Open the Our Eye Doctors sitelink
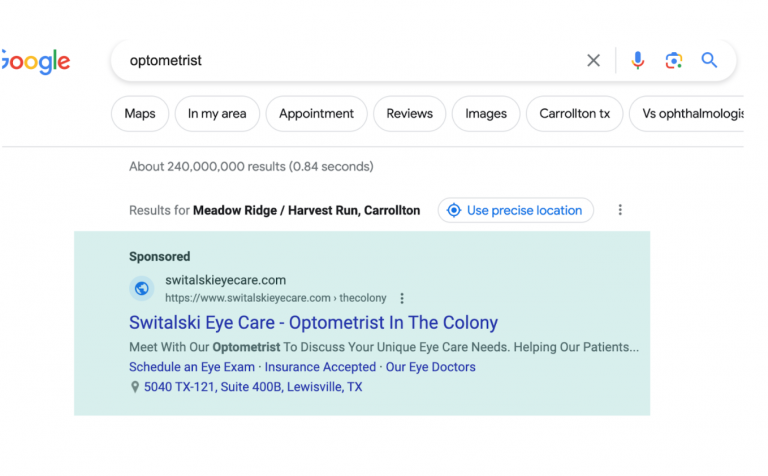Screen dimensions: 768x476 431,367
